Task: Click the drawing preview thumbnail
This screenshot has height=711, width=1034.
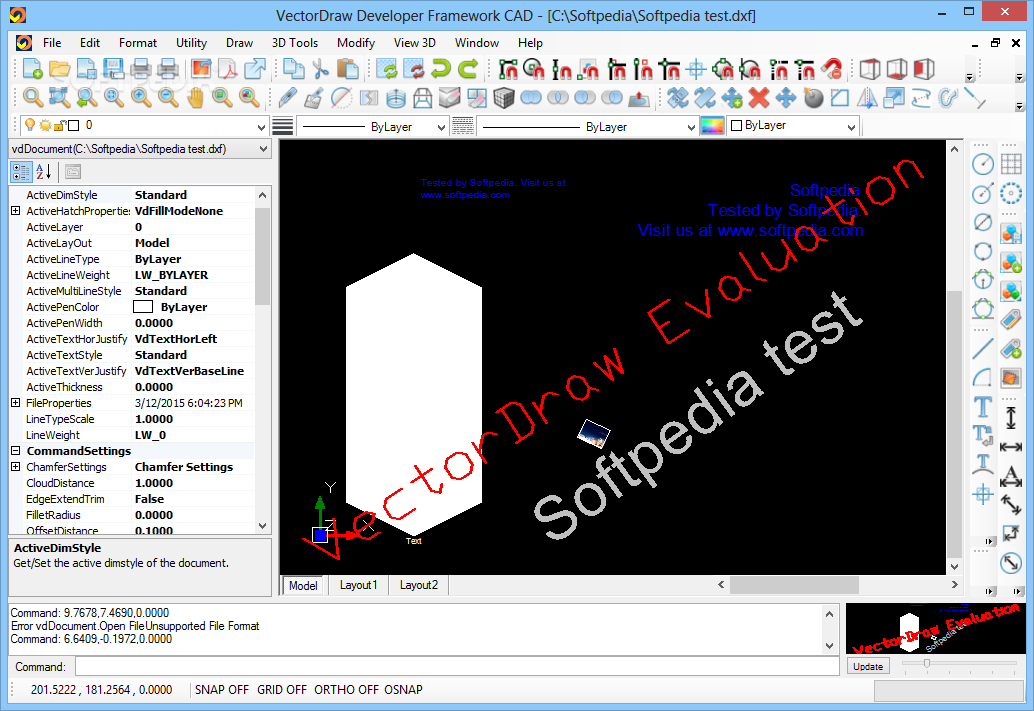Action: click(934, 629)
